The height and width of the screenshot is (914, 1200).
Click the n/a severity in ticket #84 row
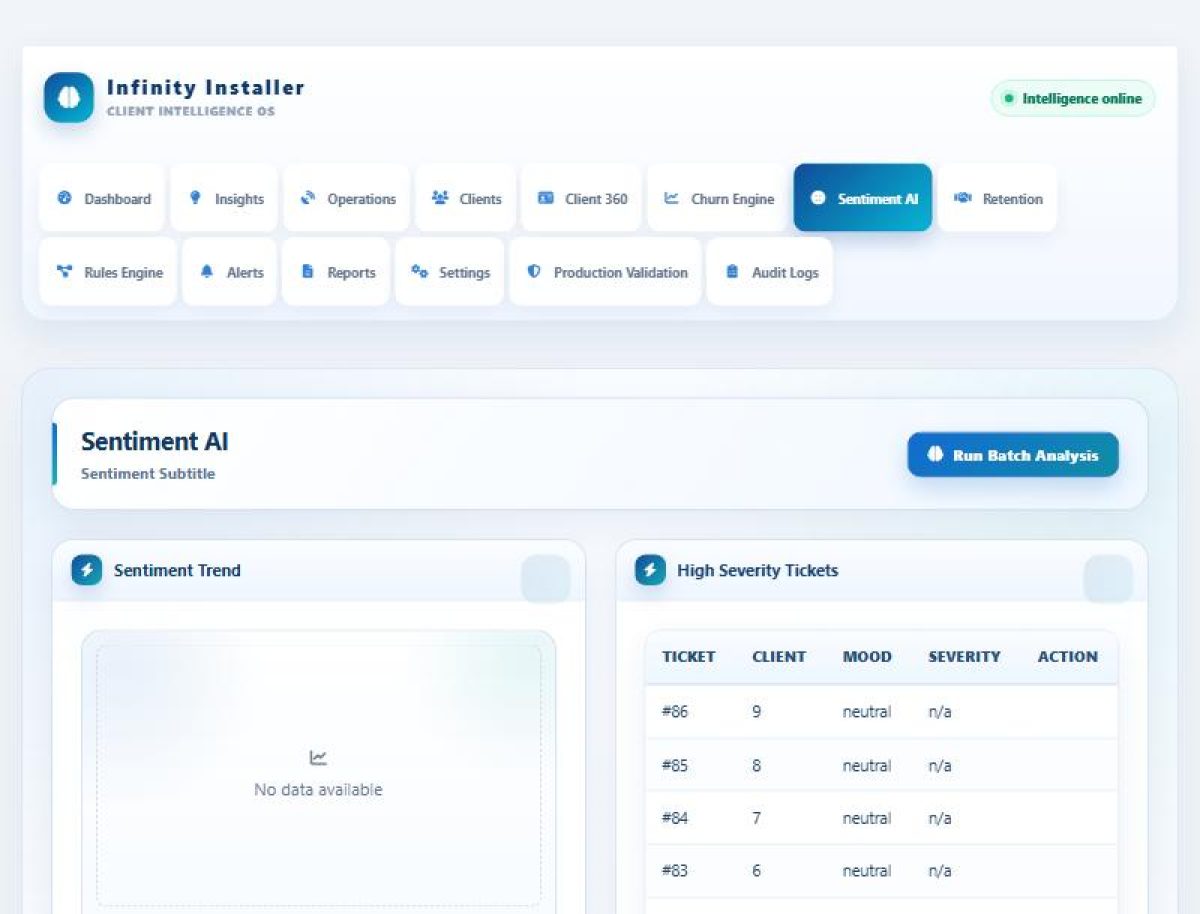pos(940,818)
